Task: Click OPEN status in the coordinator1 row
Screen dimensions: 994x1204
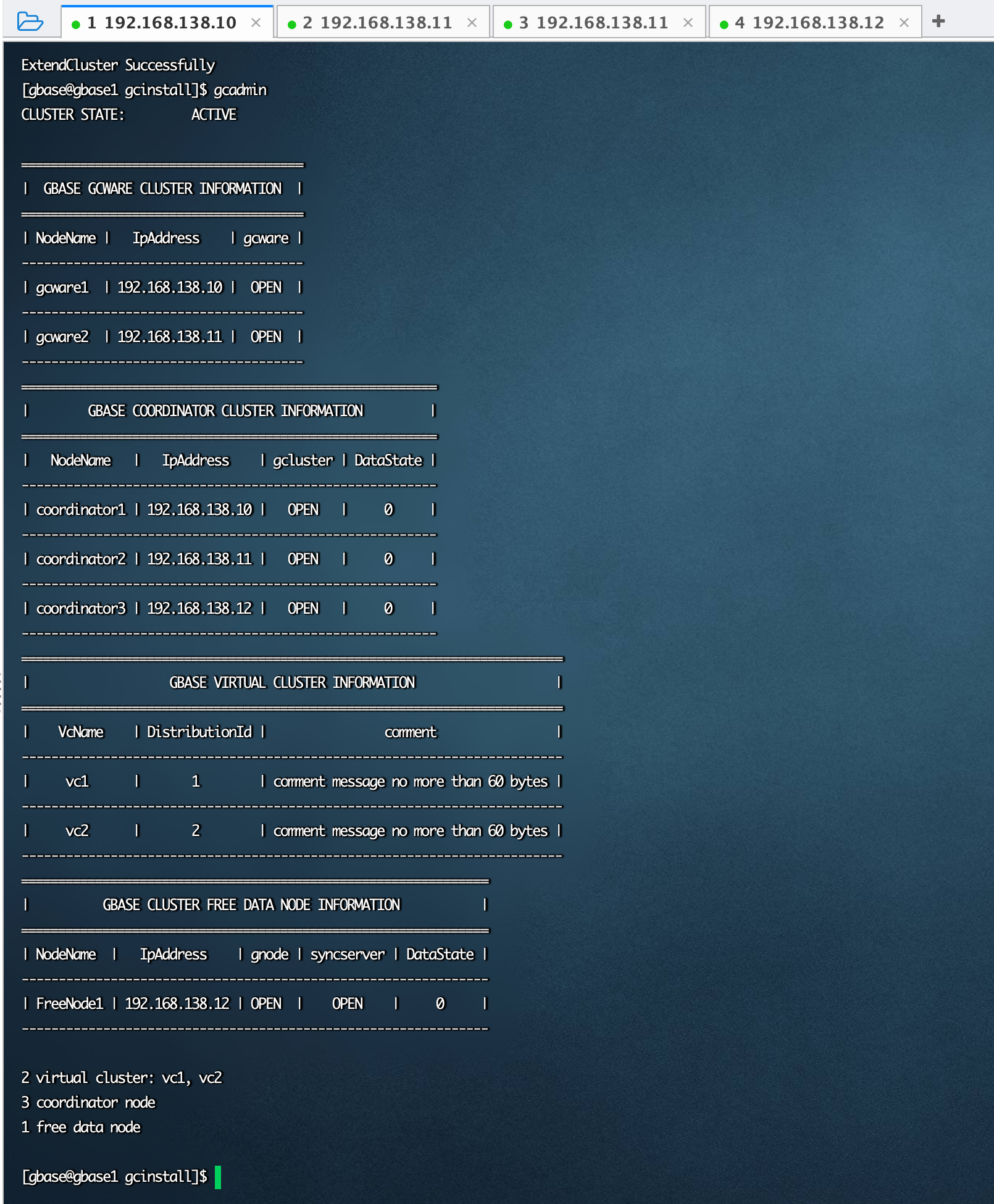Action: click(303, 510)
